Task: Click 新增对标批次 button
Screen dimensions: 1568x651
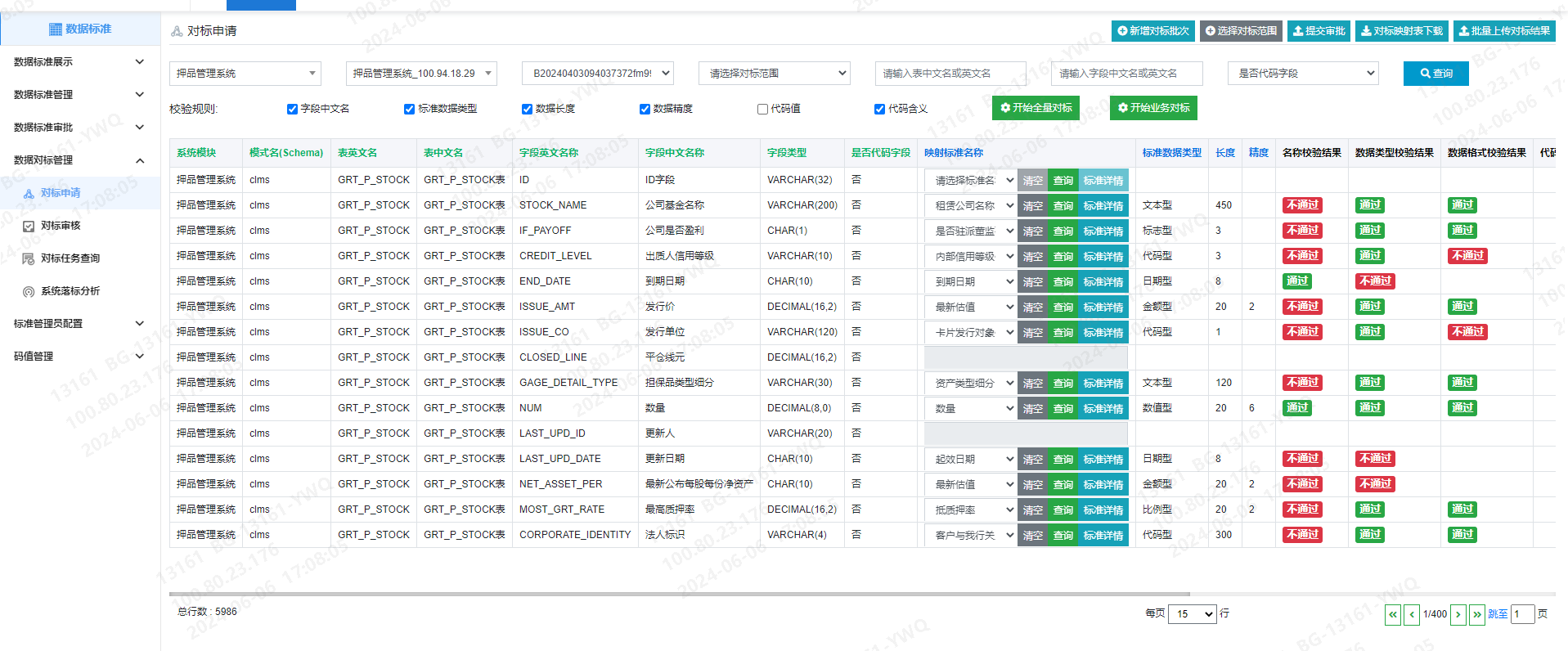Action: (1153, 31)
